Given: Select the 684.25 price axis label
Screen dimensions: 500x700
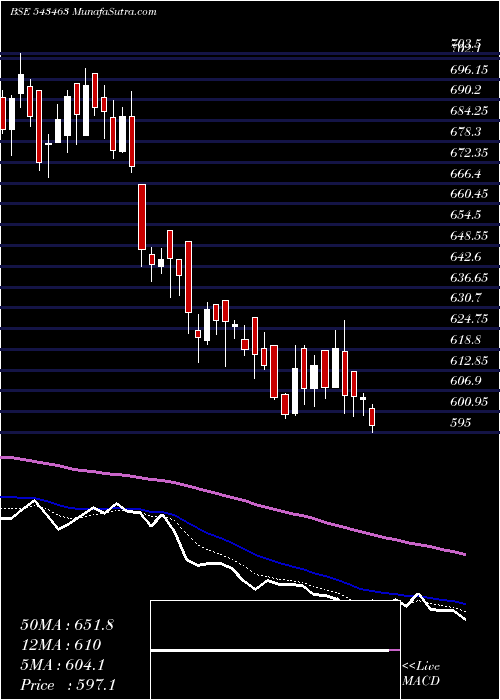Looking at the screenshot, I should tap(469, 111).
